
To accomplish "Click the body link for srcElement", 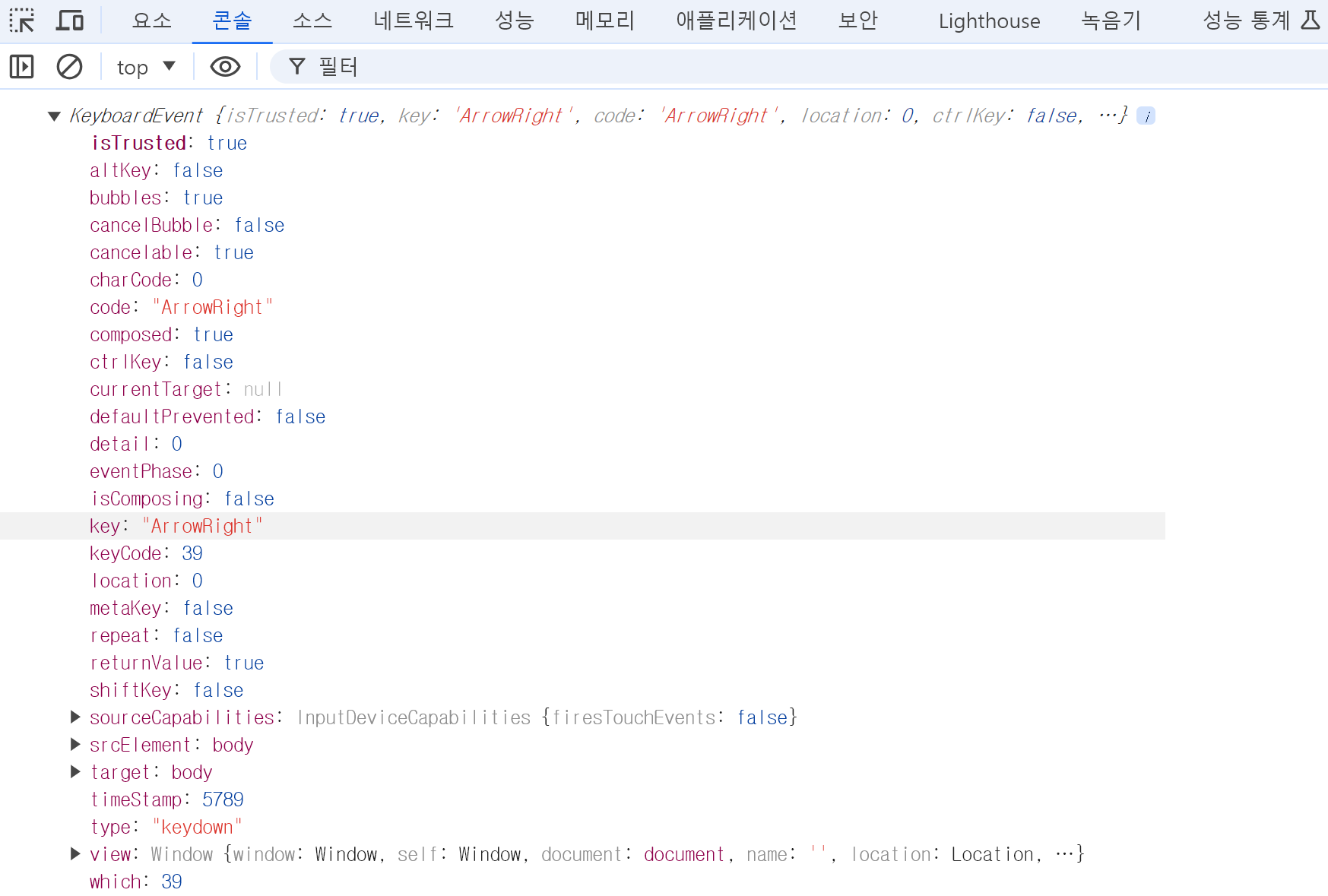I will [x=233, y=745].
